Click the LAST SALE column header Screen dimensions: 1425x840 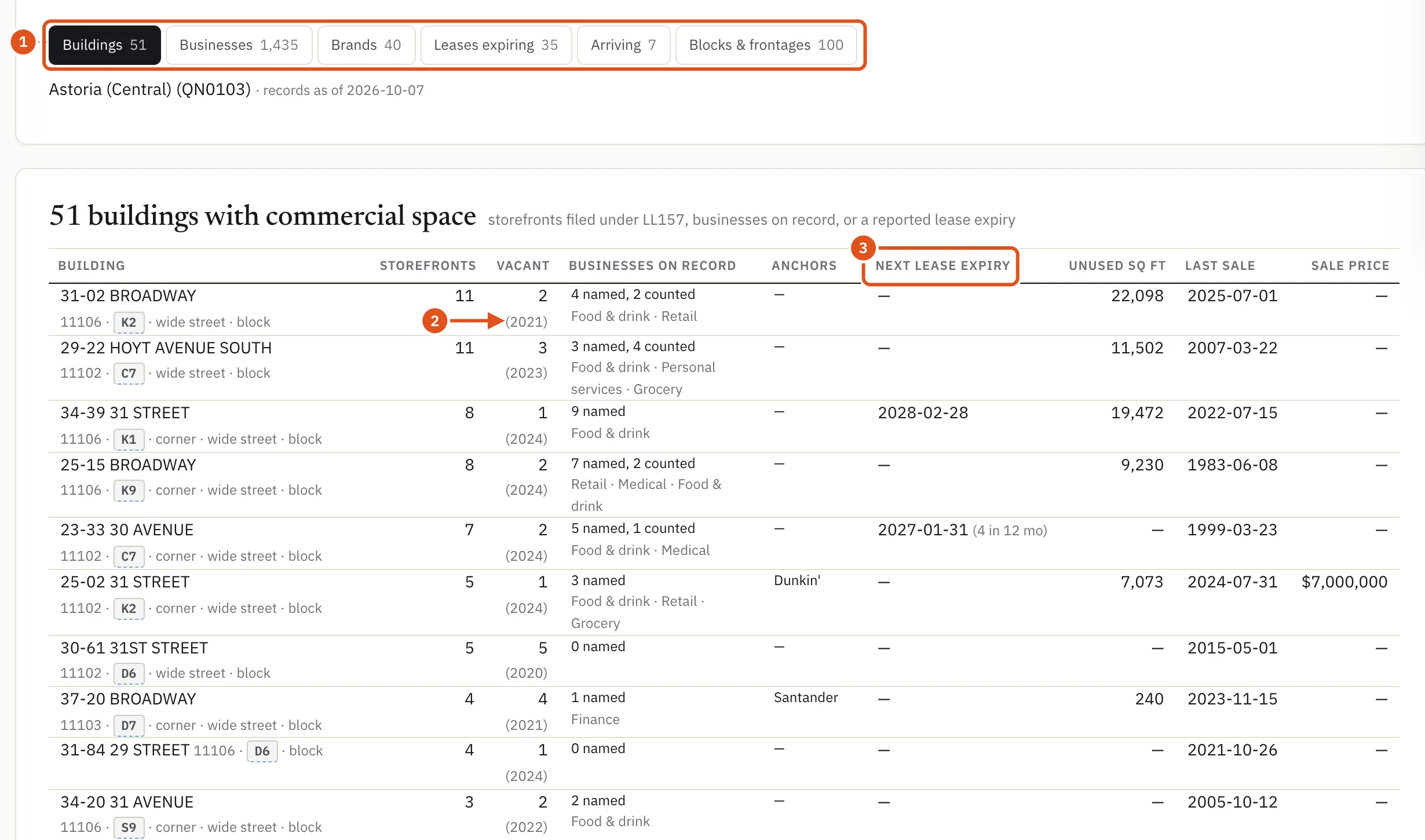[1220, 266]
